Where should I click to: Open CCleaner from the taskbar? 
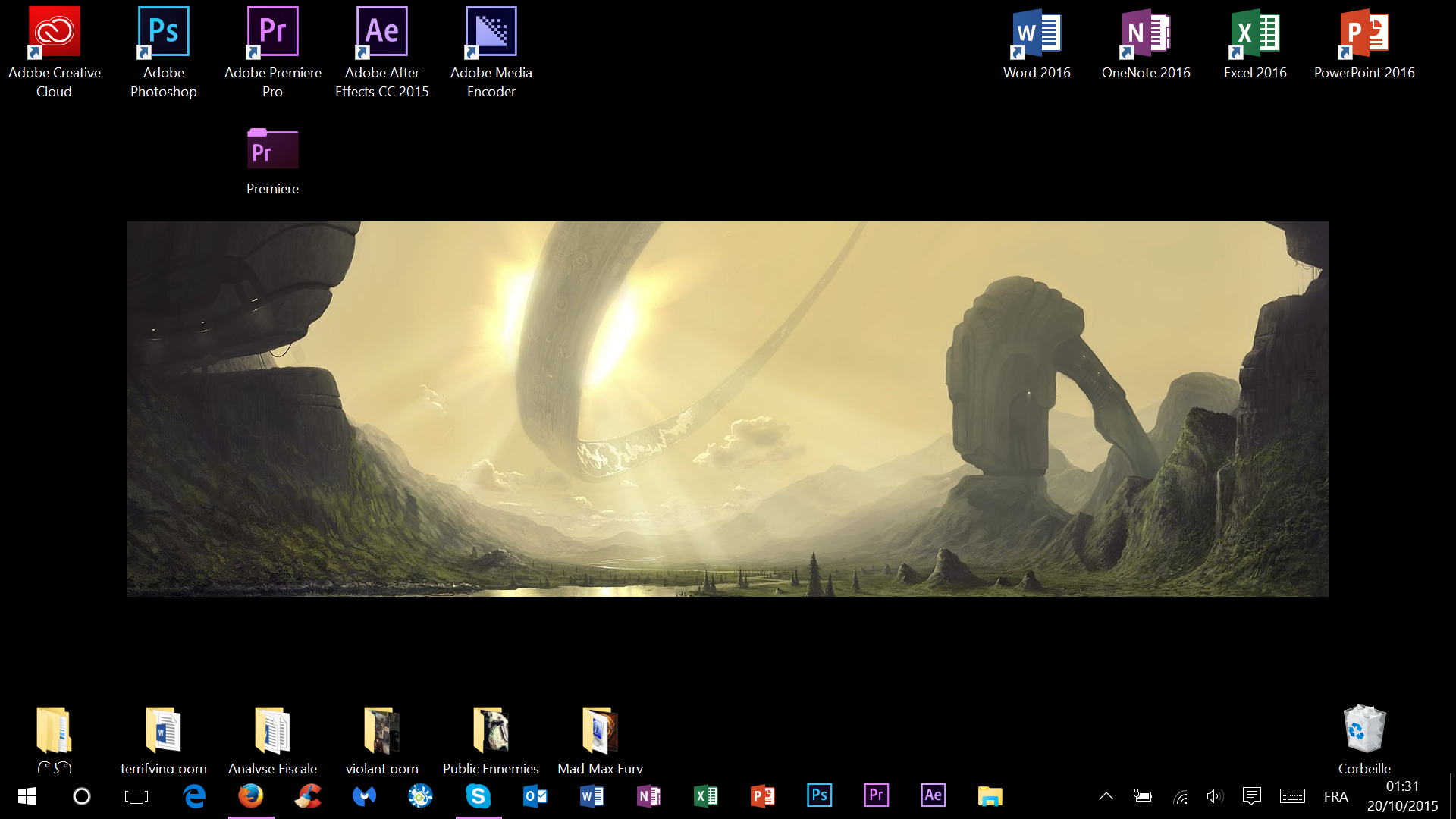pyautogui.click(x=308, y=796)
